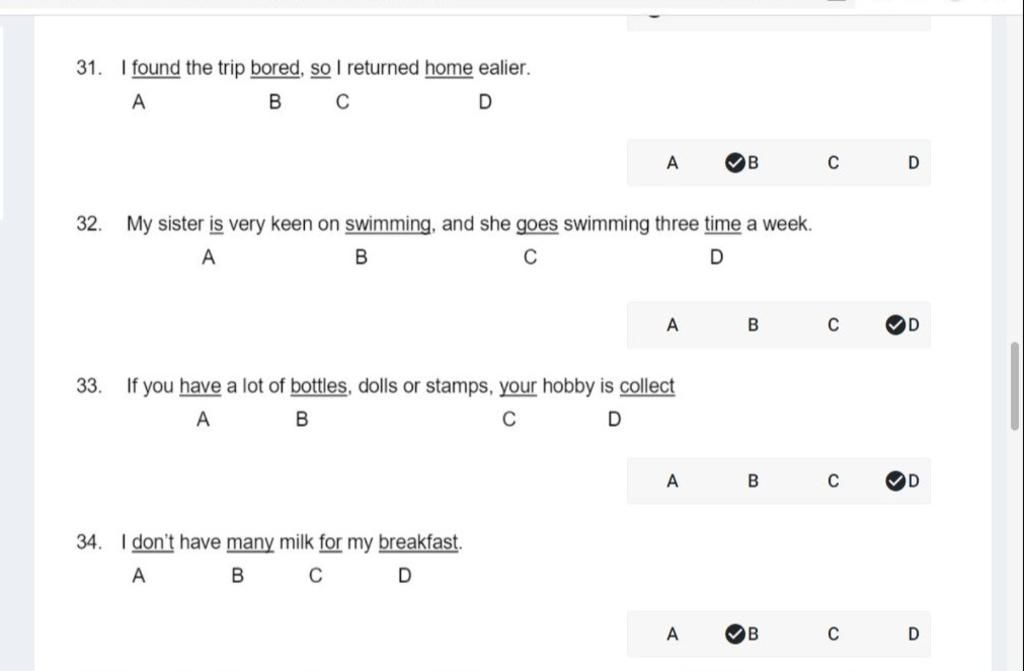Pick answer D for question 34

(x=914, y=634)
